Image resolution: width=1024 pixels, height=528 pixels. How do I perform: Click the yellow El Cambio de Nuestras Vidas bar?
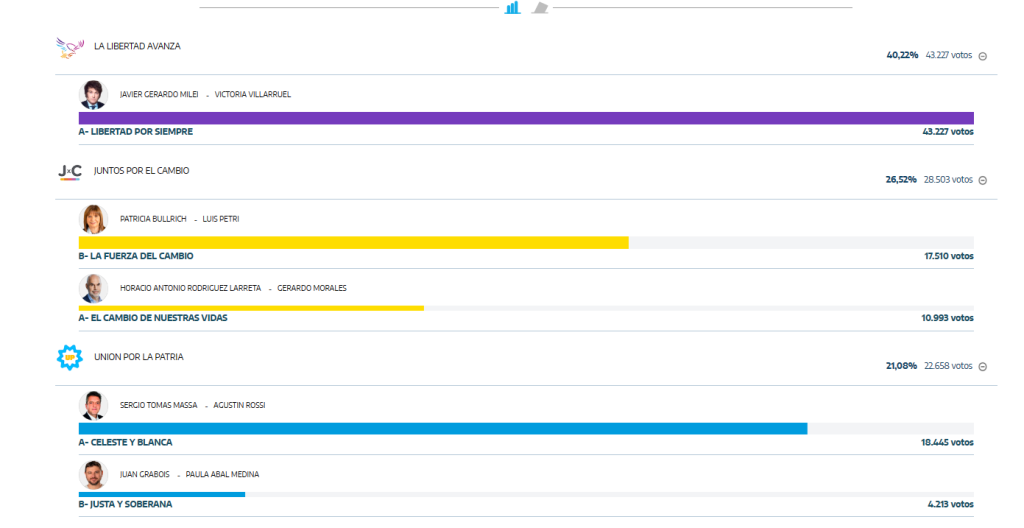251,308
